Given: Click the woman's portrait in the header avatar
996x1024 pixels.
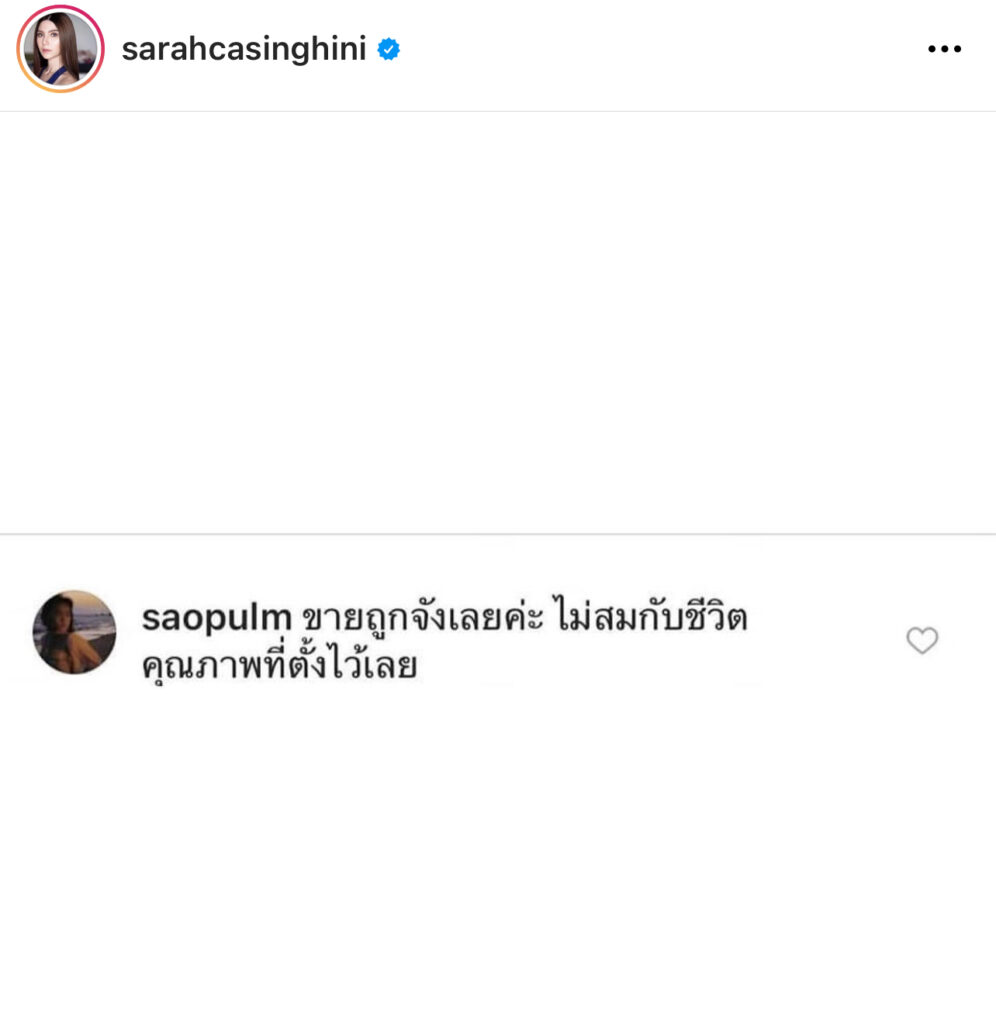Looking at the screenshot, I should pos(60,48).
